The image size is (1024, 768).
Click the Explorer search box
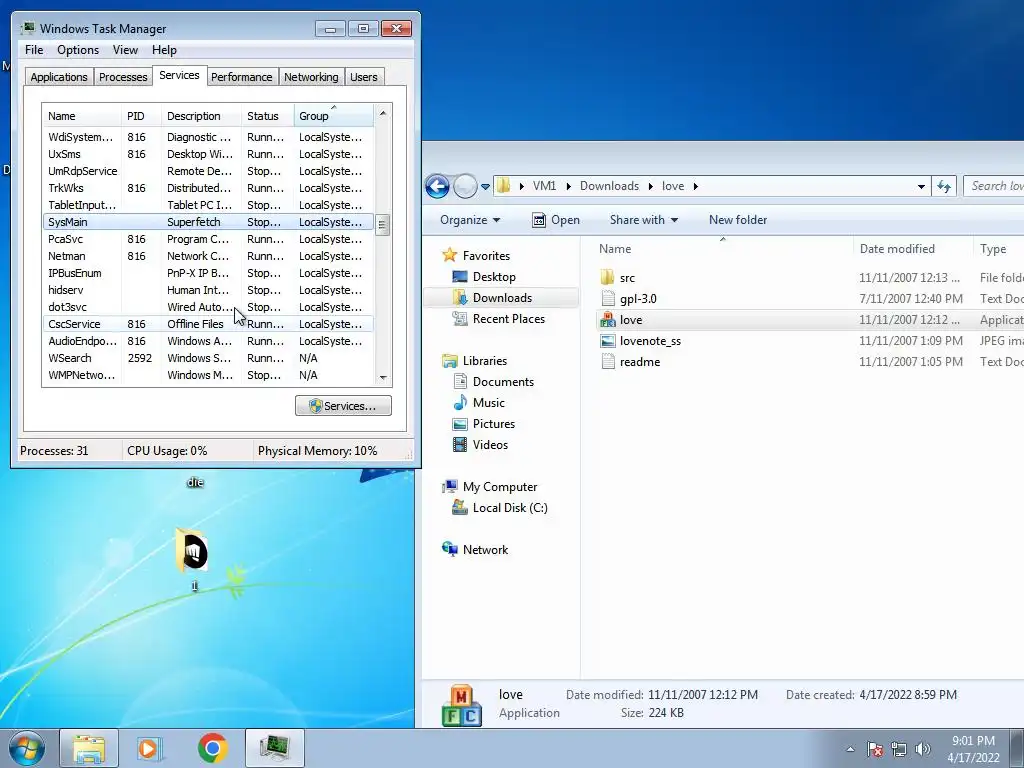(x=995, y=186)
